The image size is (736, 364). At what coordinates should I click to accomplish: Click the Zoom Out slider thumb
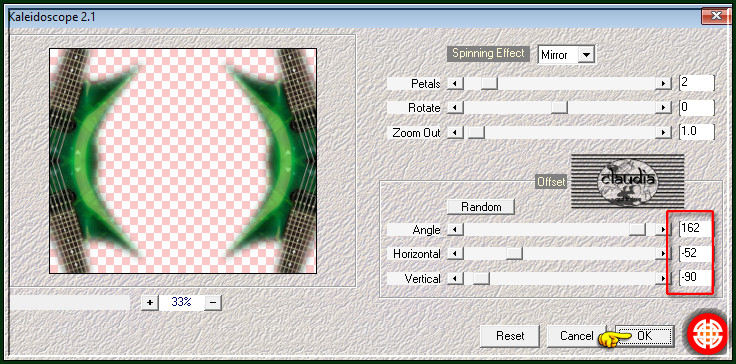click(476, 133)
